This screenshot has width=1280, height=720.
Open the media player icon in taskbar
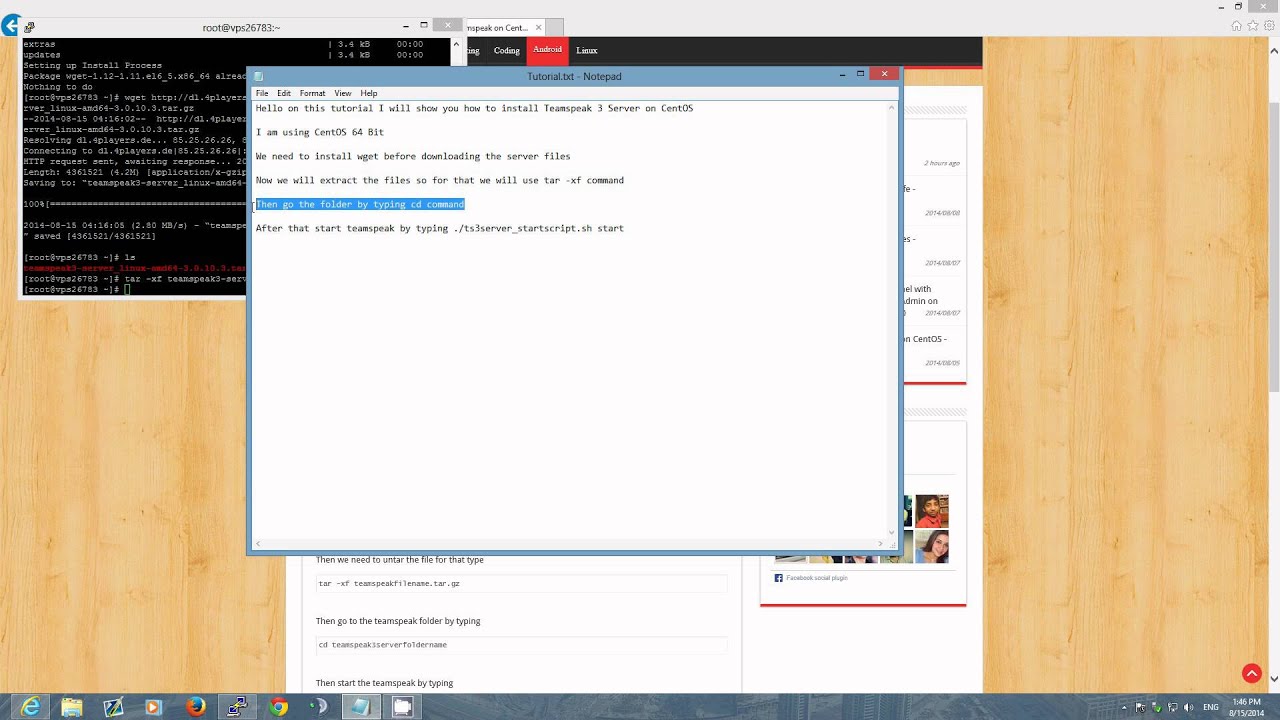tap(154, 707)
